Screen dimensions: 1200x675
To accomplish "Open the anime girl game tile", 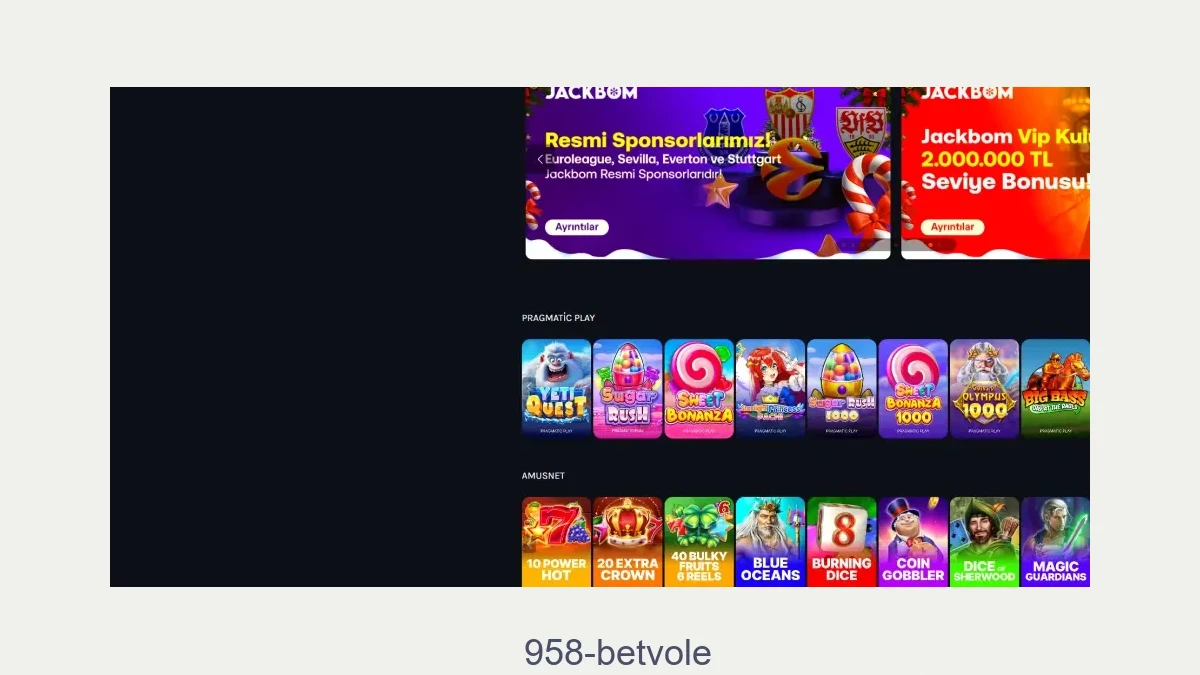I will [x=770, y=389].
